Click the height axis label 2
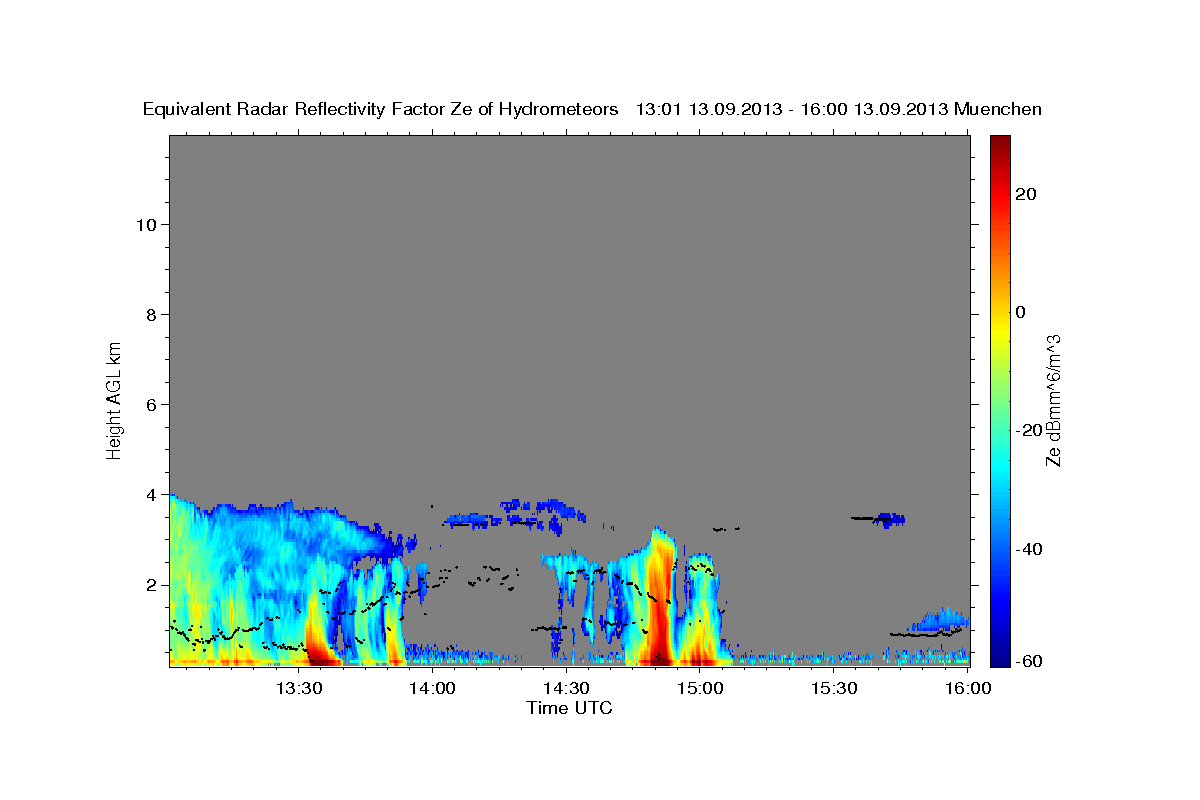Screen dimensions: 1200x800 pos(152,584)
